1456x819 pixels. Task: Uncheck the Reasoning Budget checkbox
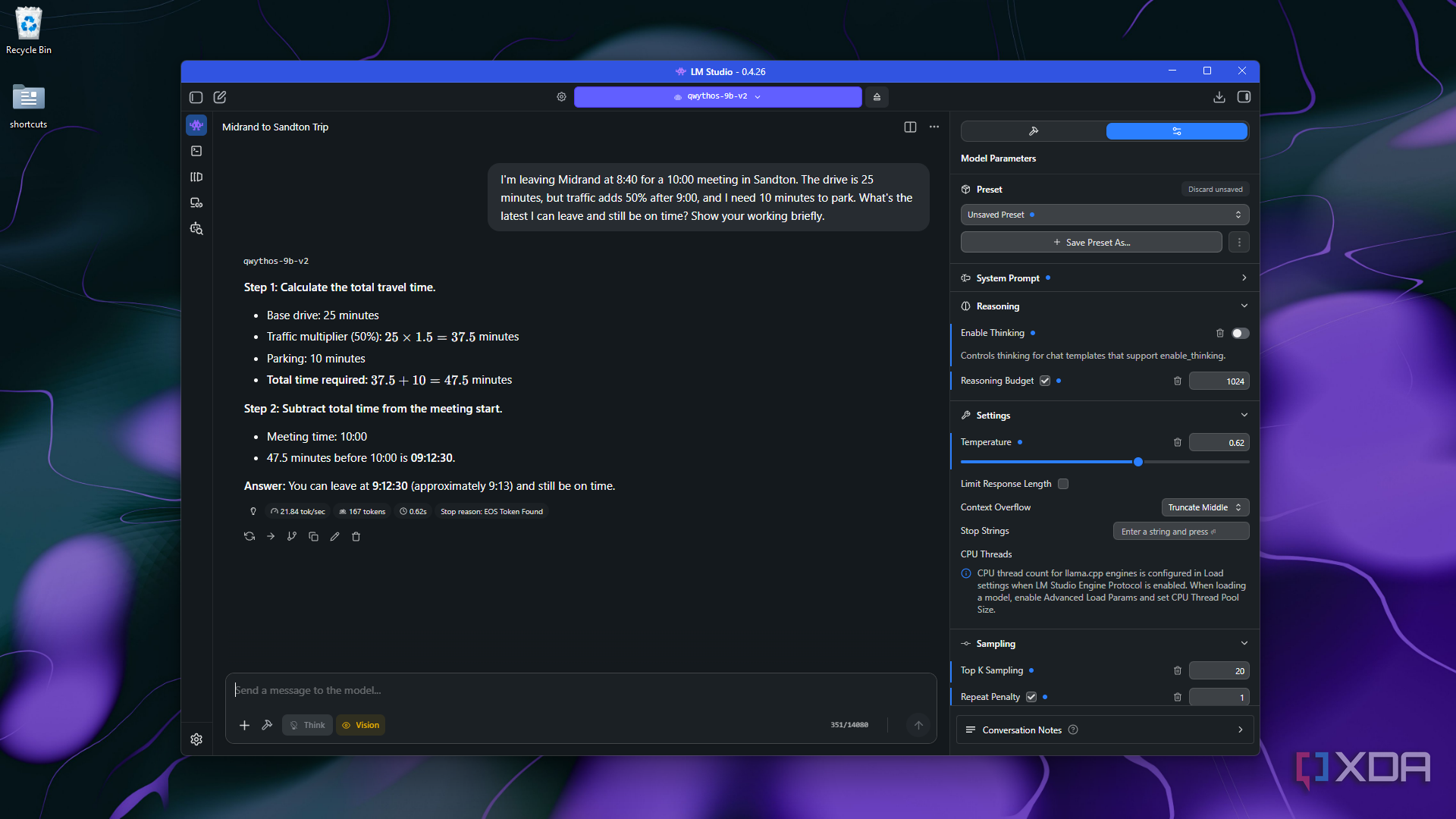(1045, 381)
